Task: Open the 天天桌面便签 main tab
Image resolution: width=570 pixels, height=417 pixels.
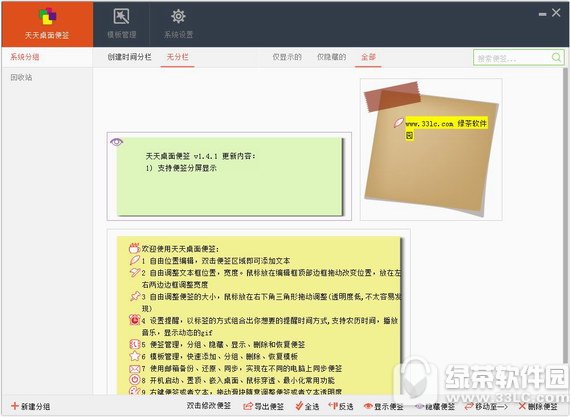Action: pos(47,24)
